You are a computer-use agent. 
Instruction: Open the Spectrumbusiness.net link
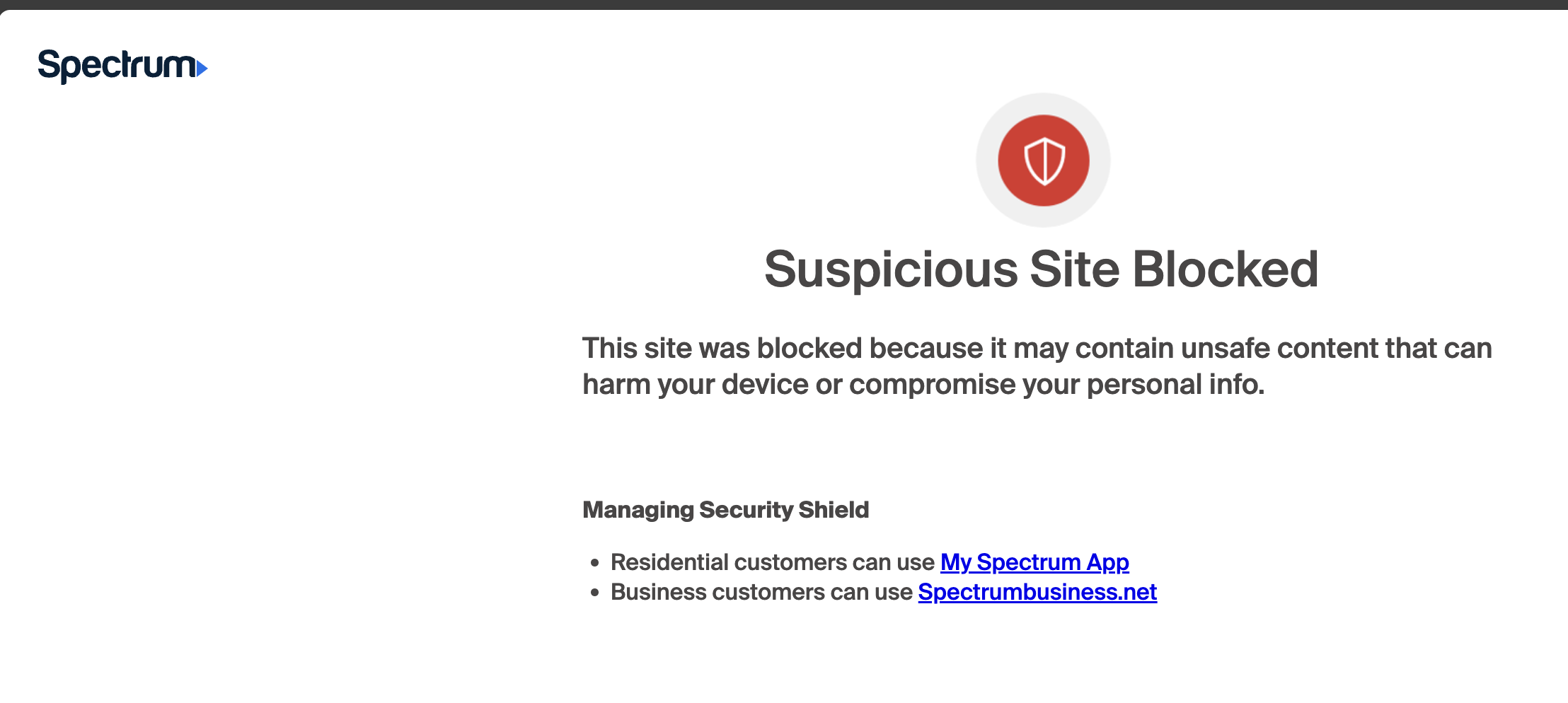tap(1037, 592)
